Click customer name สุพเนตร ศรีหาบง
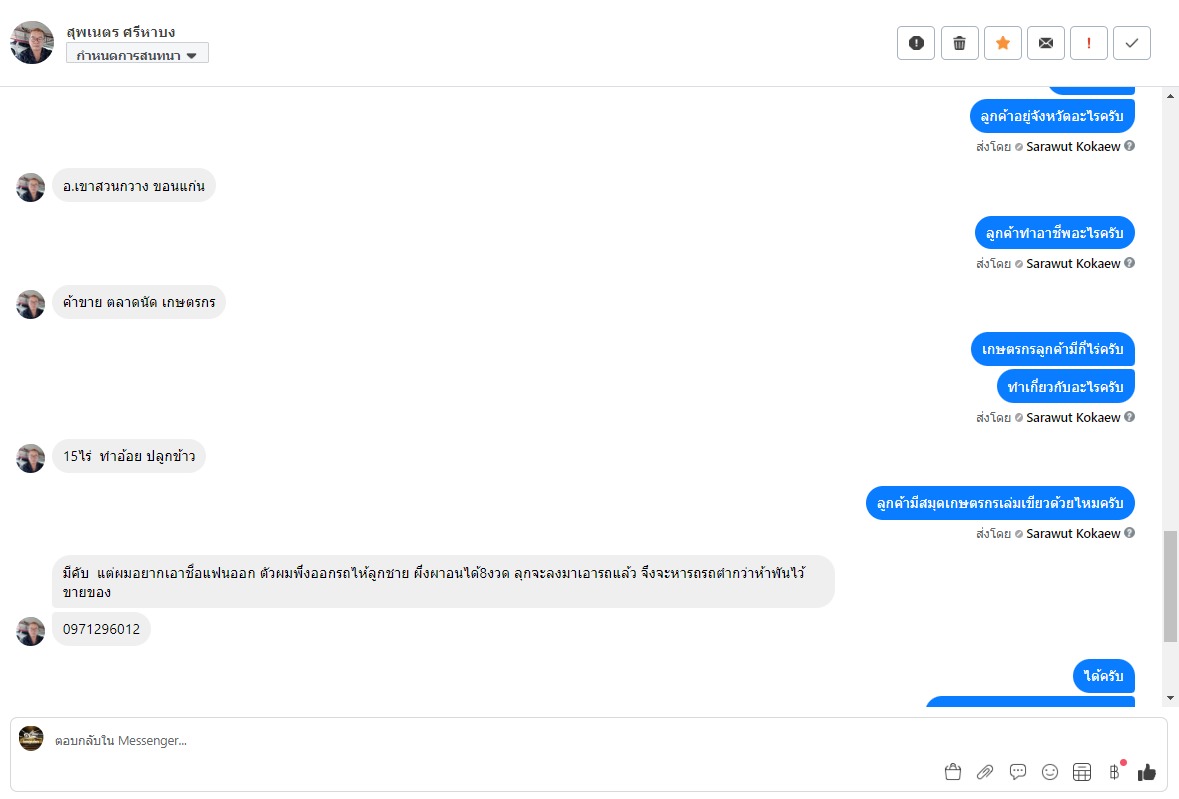 coord(120,32)
